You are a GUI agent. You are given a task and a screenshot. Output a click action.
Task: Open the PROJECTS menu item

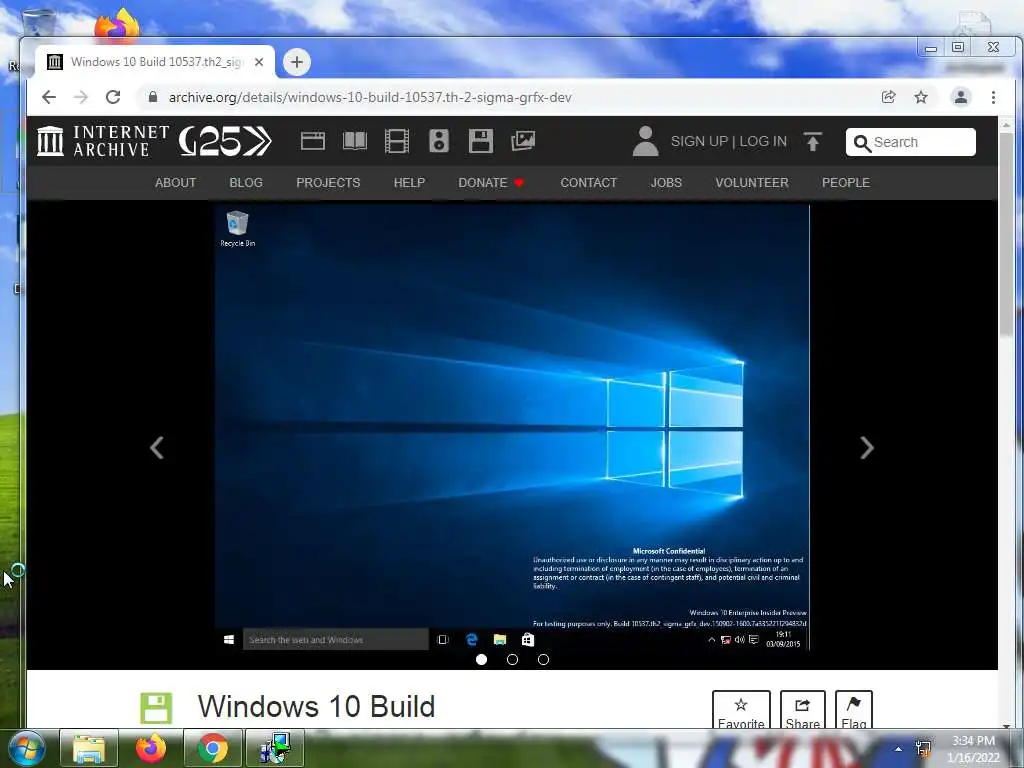(x=328, y=183)
